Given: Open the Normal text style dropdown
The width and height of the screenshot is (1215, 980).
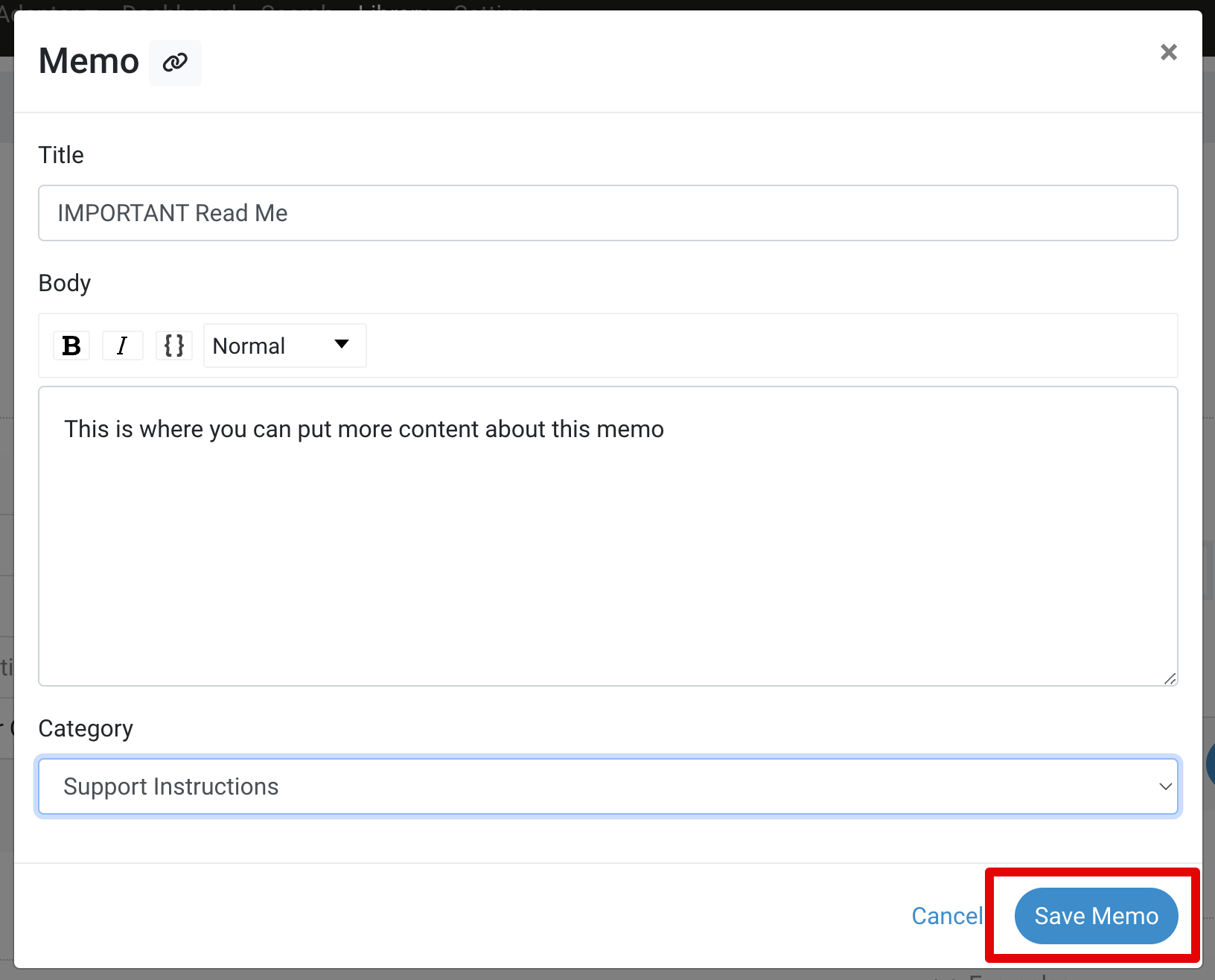Looking at the screenshot, I should pos(285,346).
